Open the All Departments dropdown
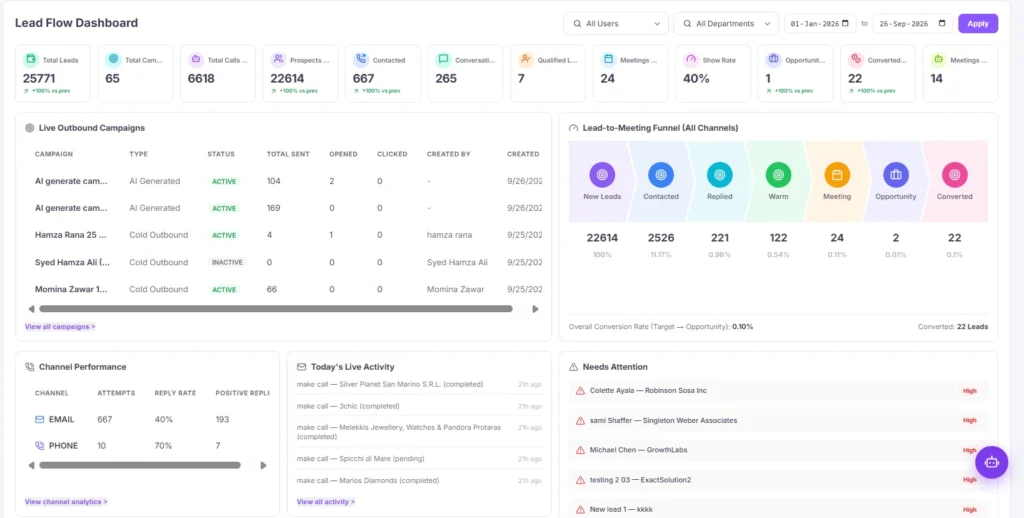Viewport: 1024px width, 518px height. (x=726, y=24)
